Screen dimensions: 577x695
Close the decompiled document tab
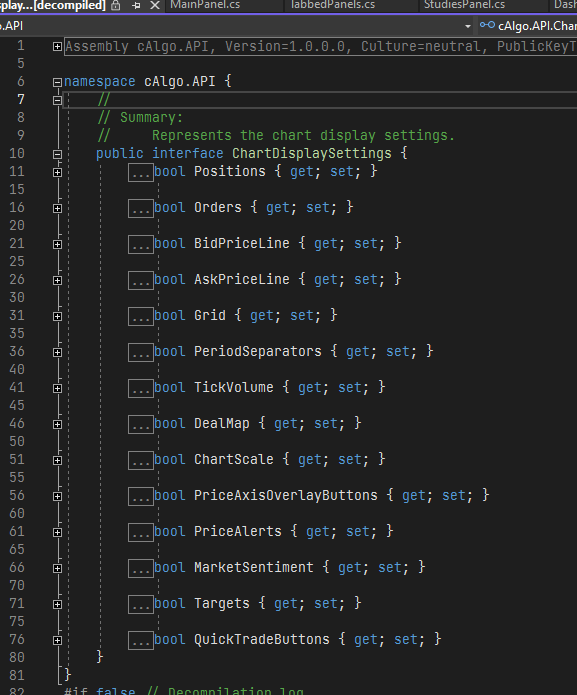click(x=155, y=5)
